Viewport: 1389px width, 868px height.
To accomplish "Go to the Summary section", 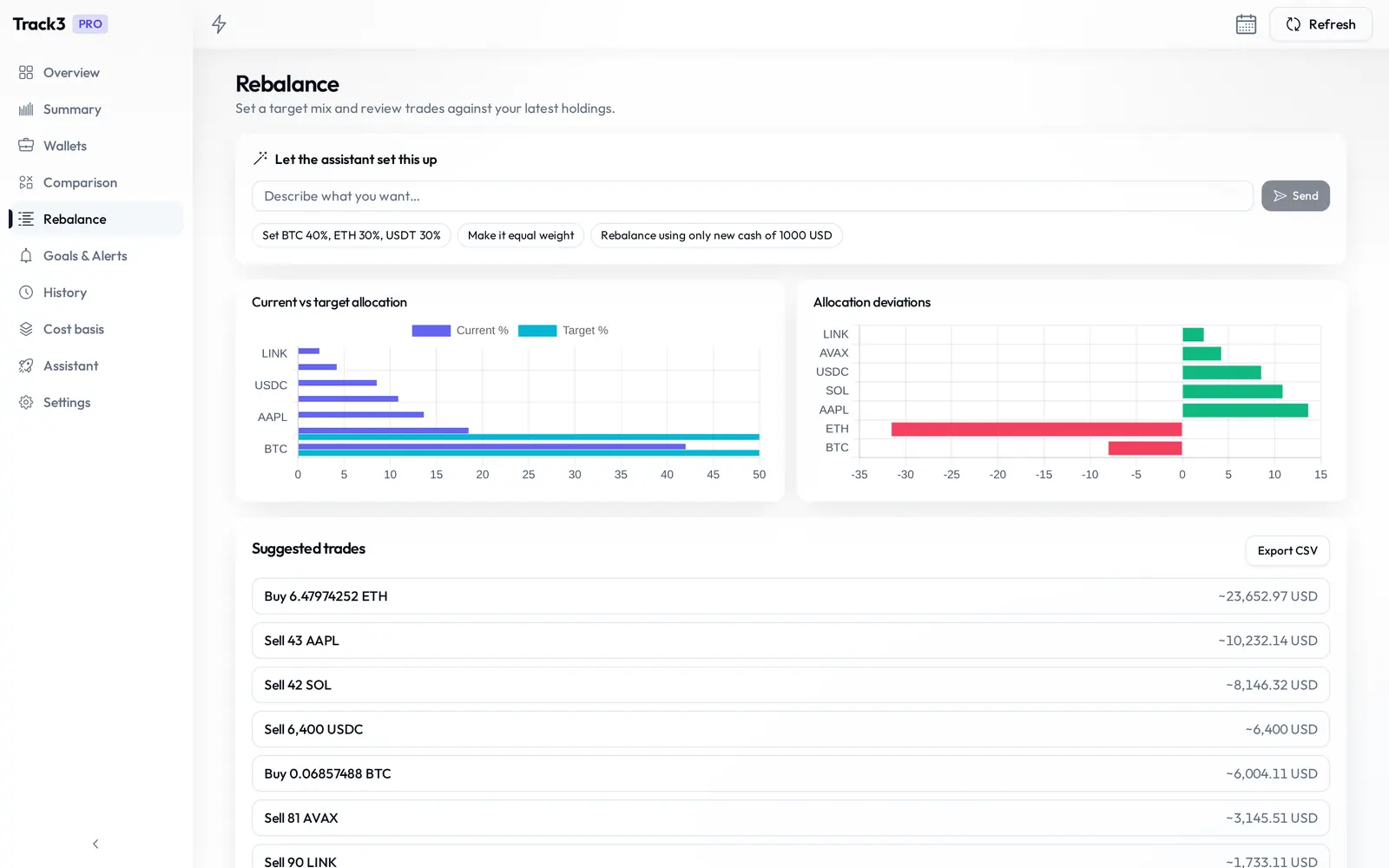I will pos(96,109).
